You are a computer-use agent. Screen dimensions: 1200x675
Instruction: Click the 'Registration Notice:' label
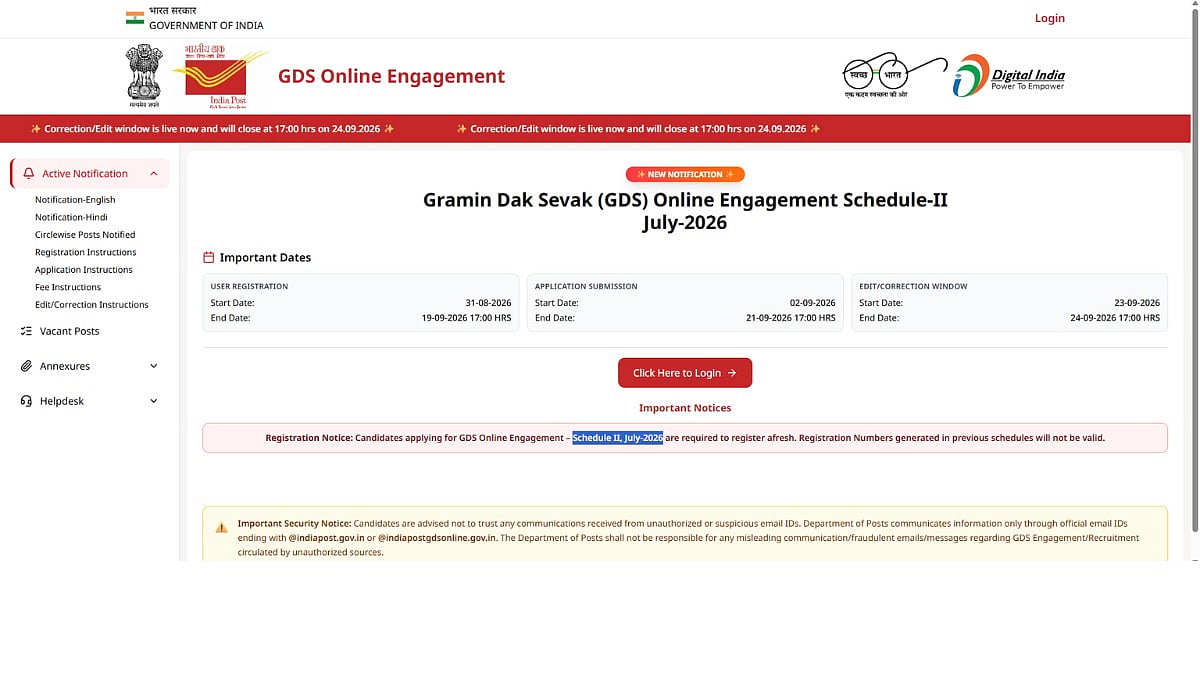point(309,438)
